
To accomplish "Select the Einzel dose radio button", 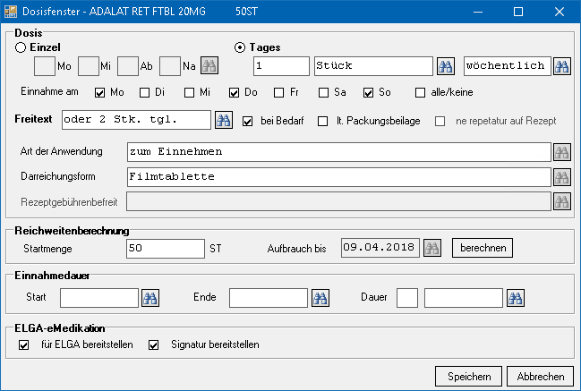I will coord(20,47).
